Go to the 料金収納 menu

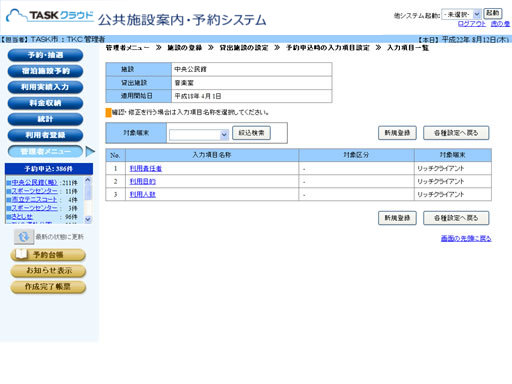(x=45, y=103)
